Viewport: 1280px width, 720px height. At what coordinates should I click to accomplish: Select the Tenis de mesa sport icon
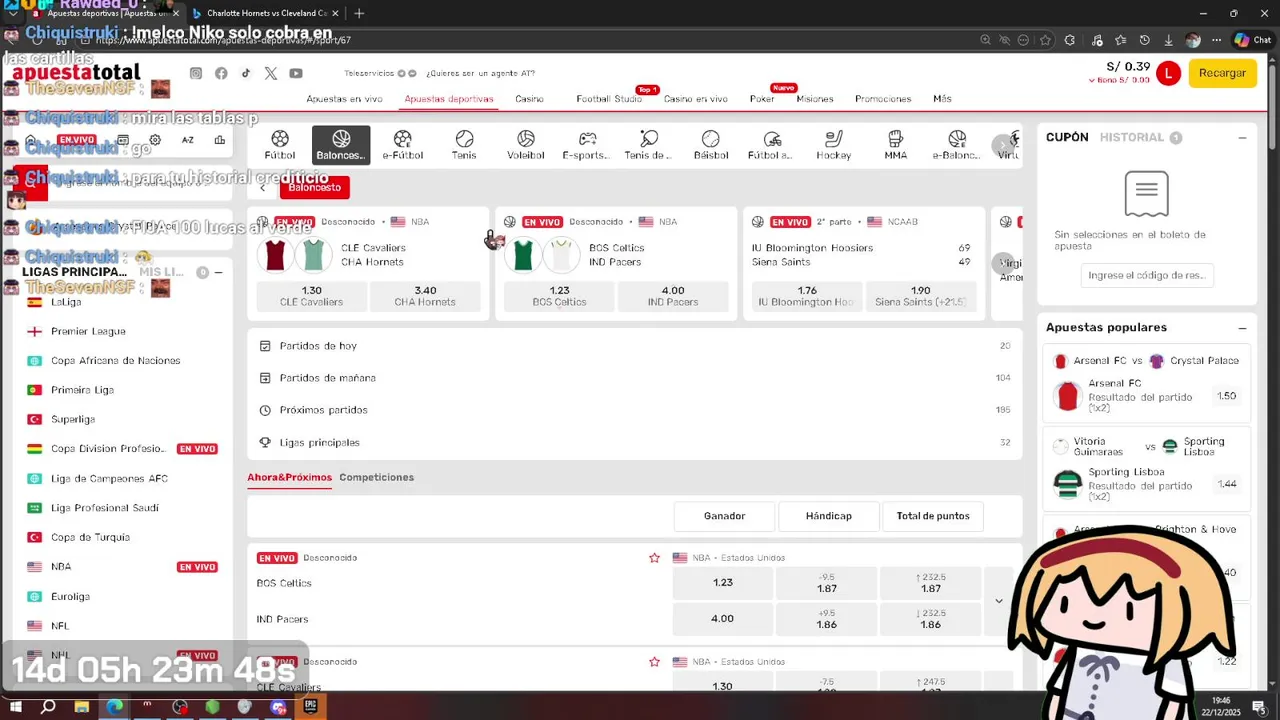(x=649, y=145)
